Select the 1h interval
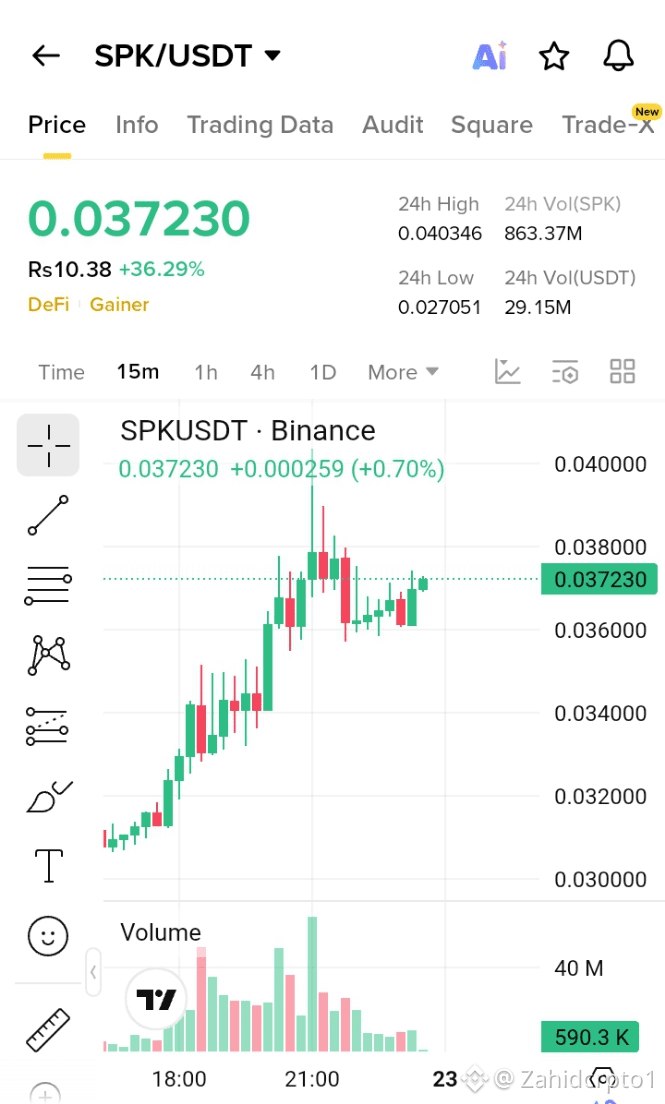 pyautogui.click(x=206, y=372)
